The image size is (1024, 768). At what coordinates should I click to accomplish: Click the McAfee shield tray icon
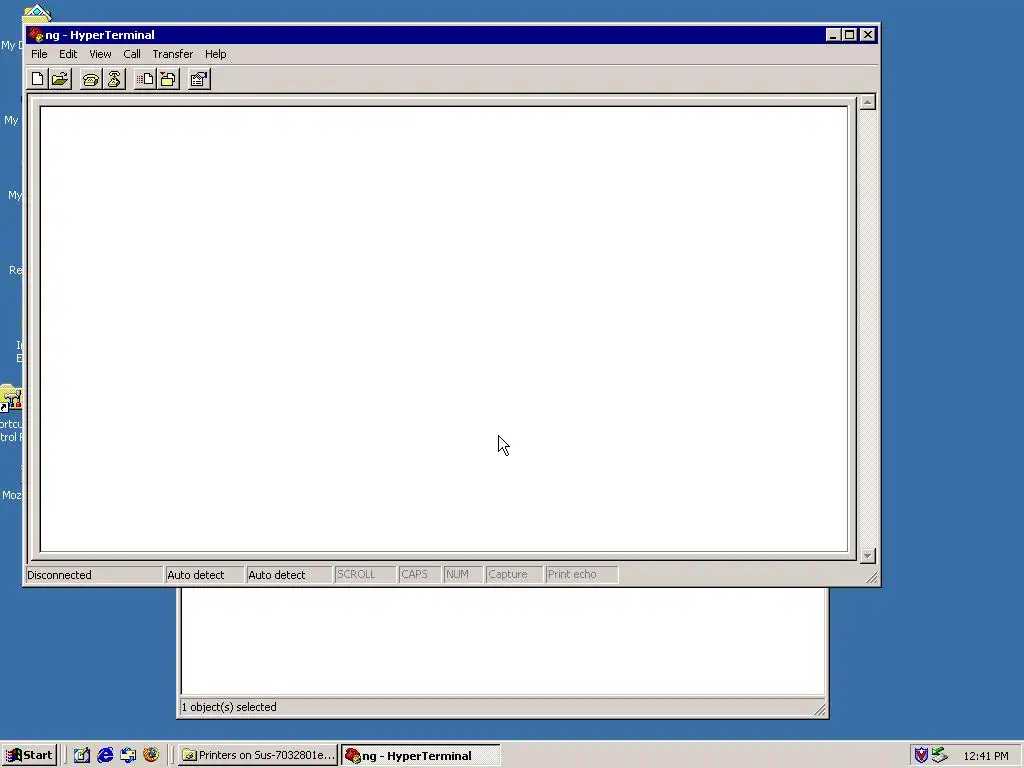(x=921, y=756)
